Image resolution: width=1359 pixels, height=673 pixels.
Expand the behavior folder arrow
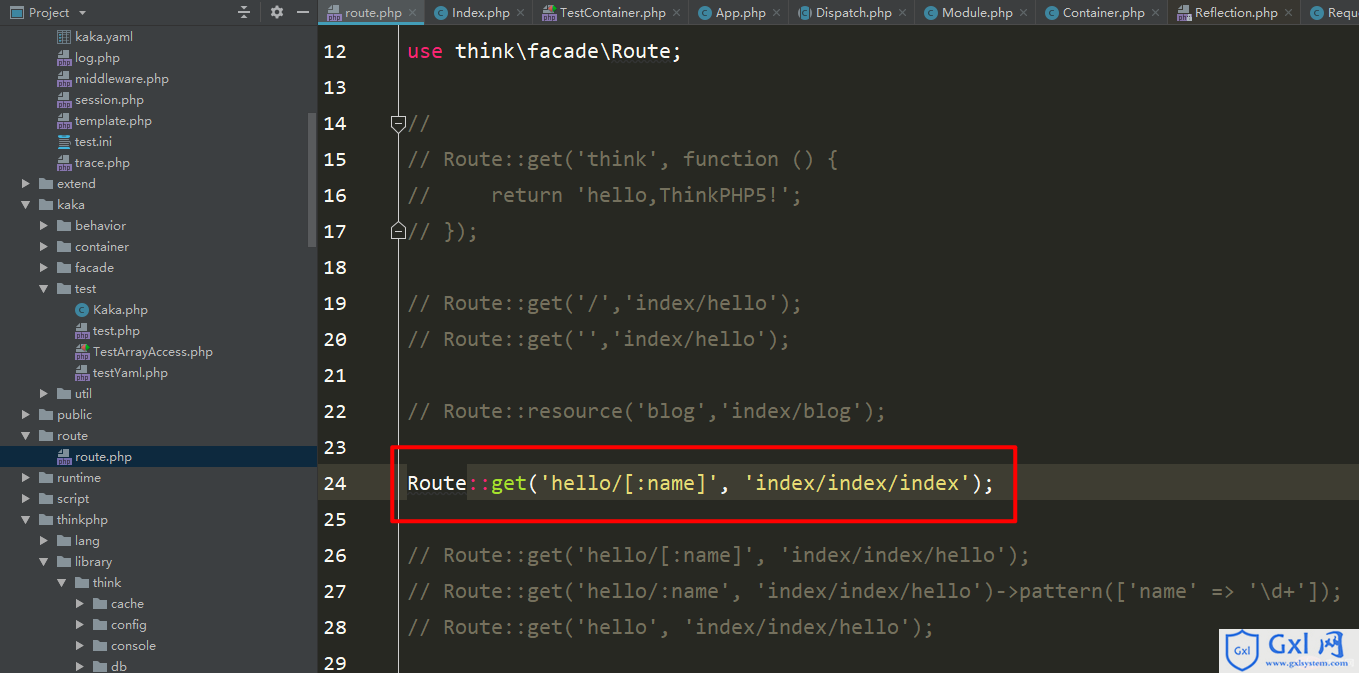[44, 226]
